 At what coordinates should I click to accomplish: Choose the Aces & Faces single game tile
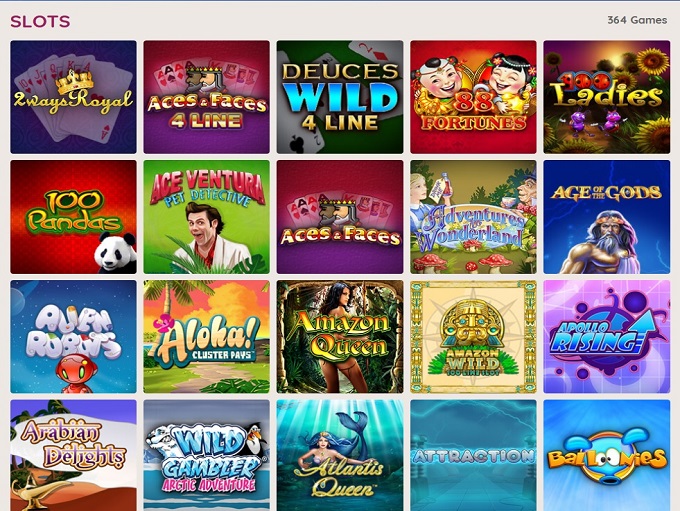340,217
